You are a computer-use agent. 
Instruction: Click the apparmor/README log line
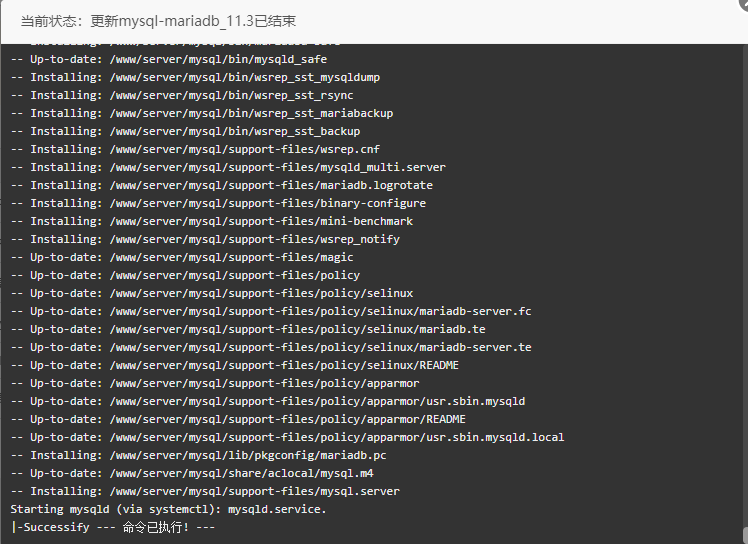[x=238, y=419]
